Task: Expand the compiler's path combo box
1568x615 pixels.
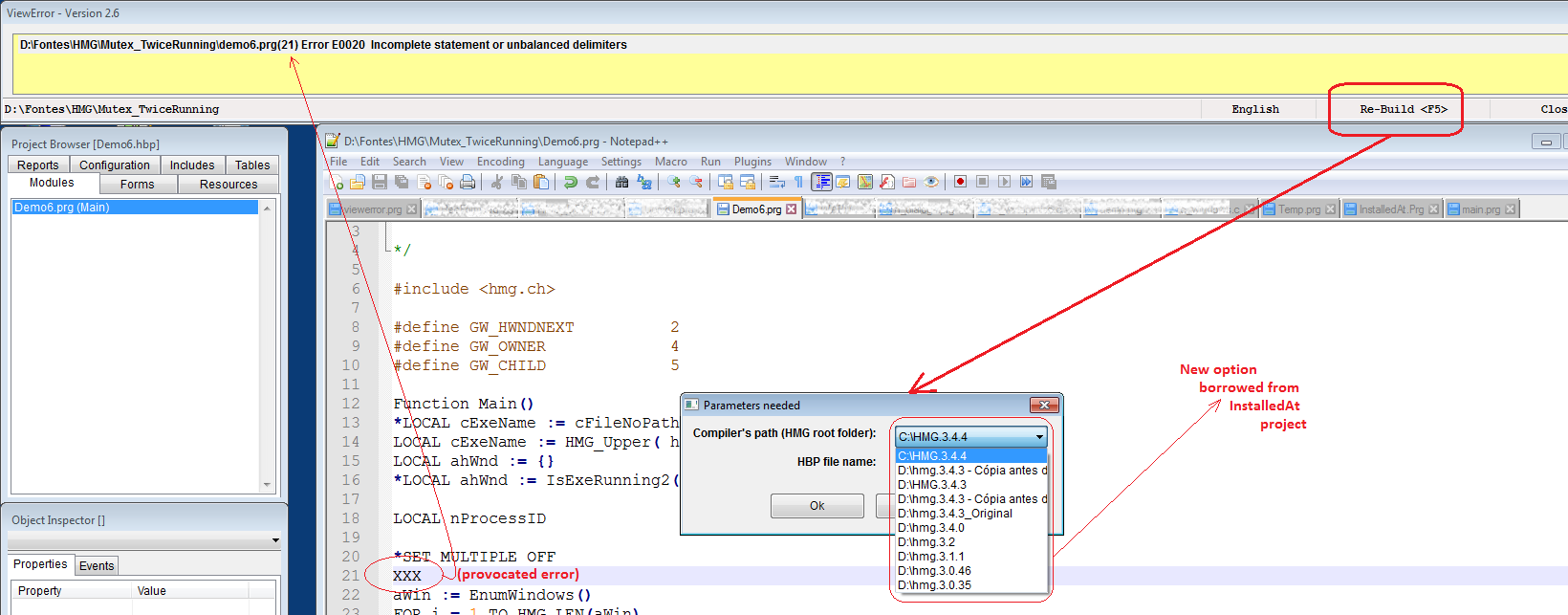Action: coord(1039,437)
